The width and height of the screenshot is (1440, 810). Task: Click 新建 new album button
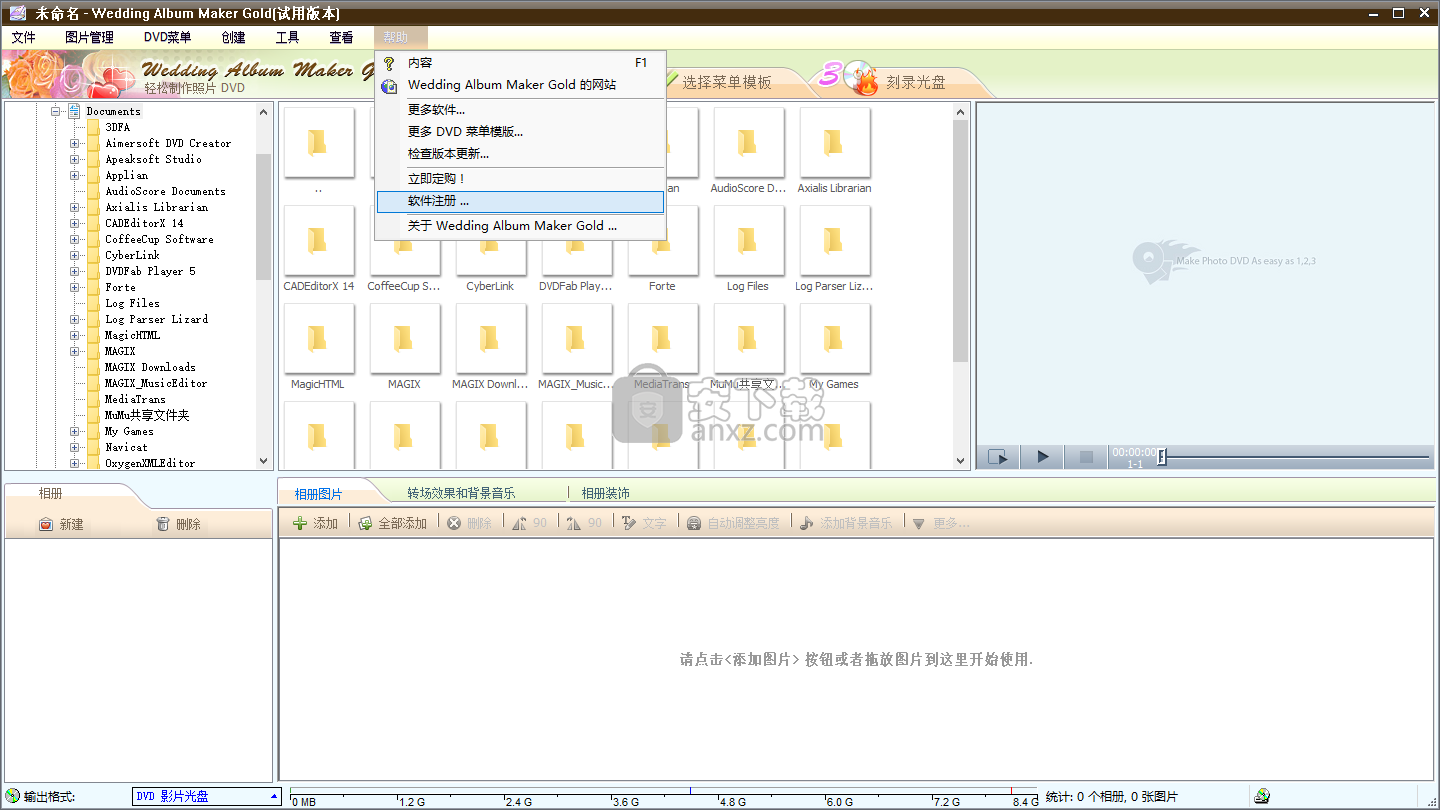coord(61,524)
